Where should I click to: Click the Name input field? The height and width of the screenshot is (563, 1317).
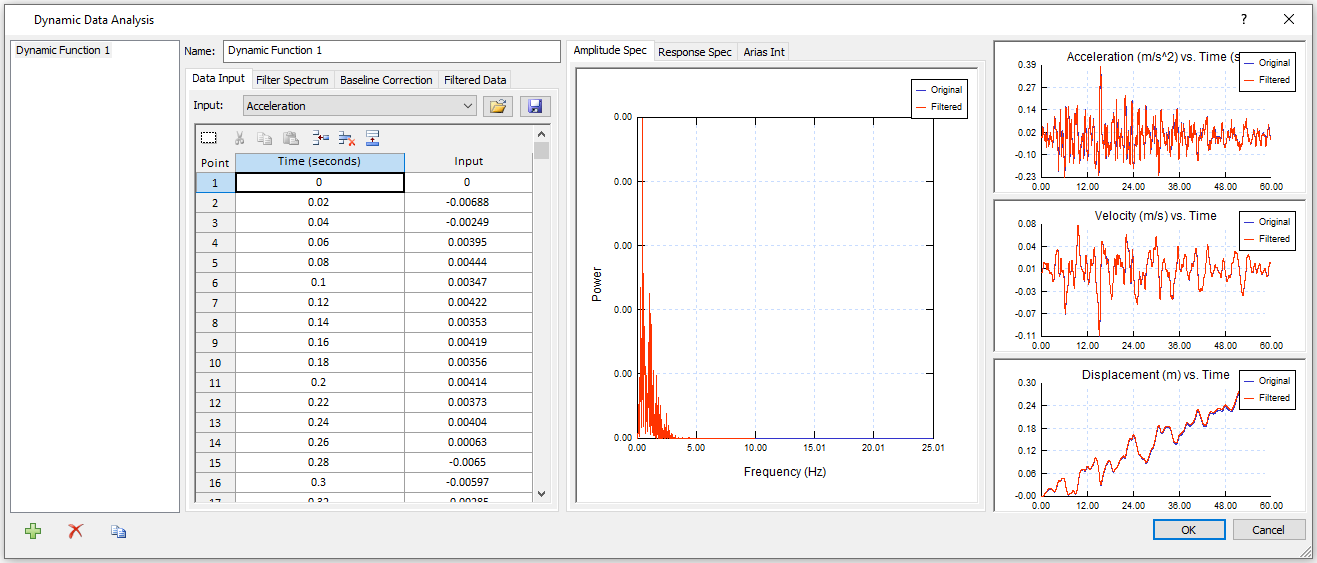392,51
